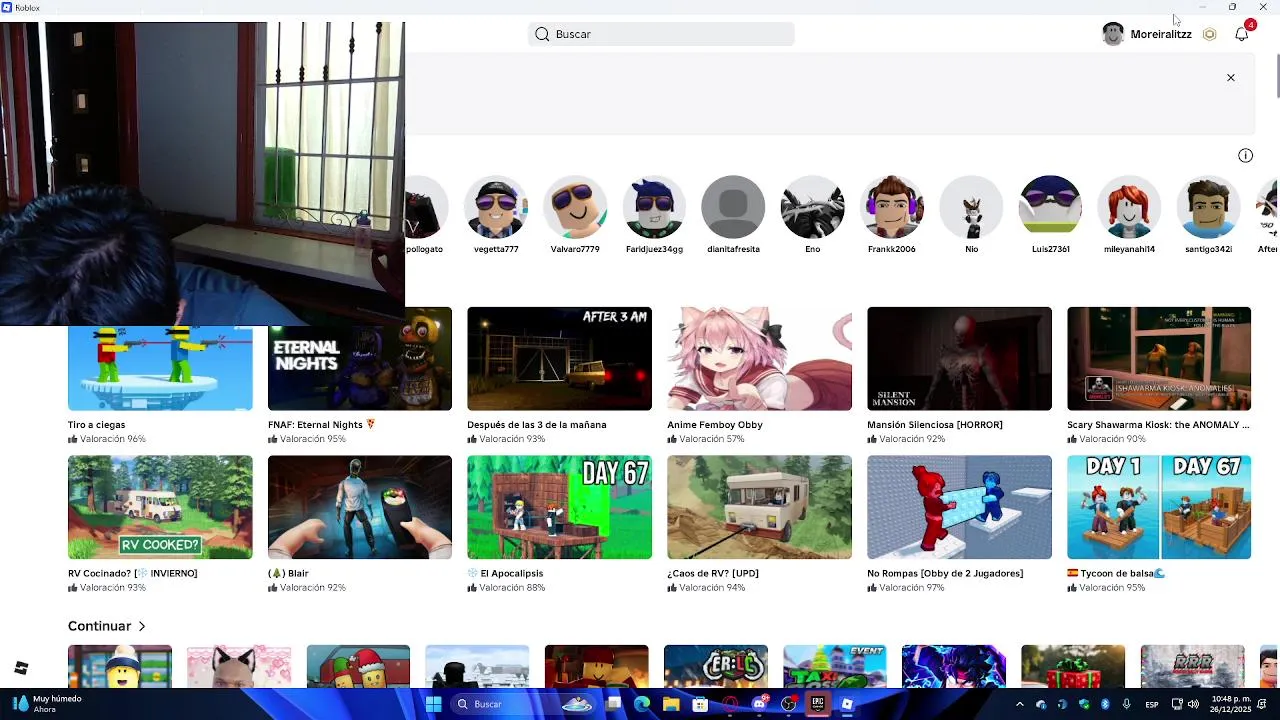Open Microsoft Edge from taskbar

point(642,704)
